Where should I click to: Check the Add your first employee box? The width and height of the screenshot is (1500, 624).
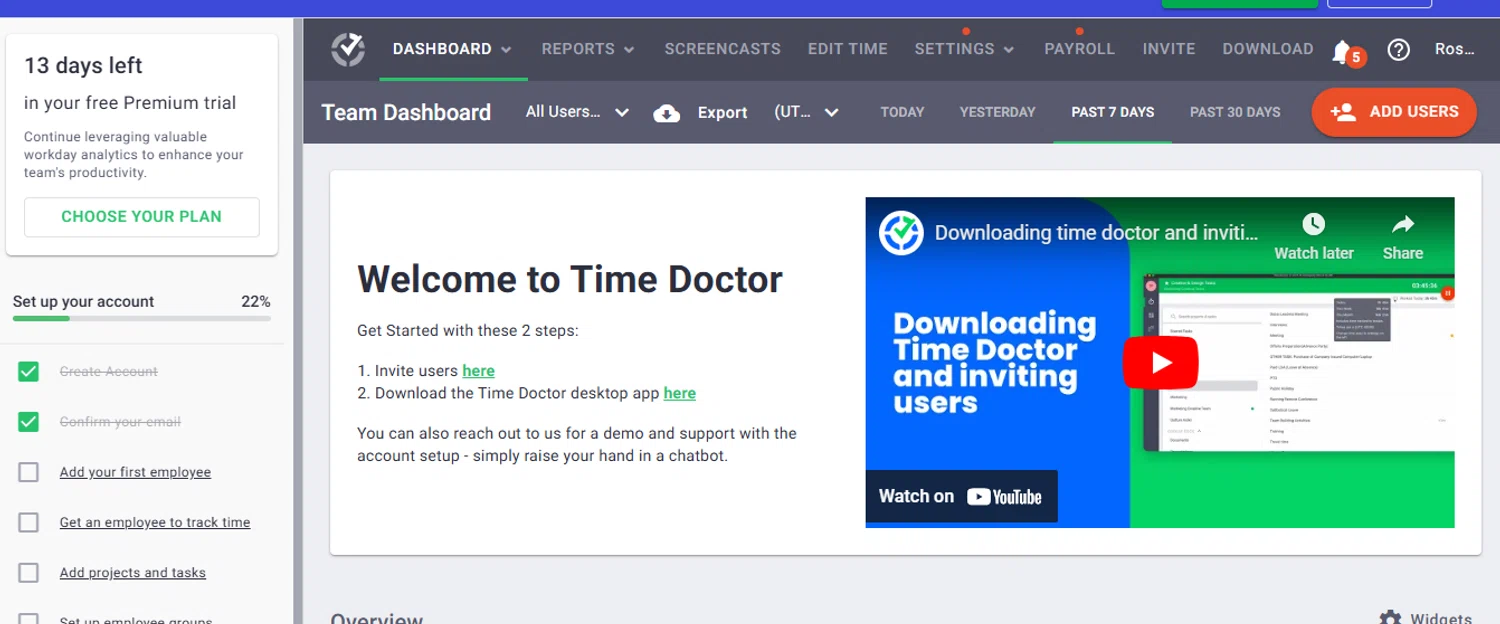29,472
